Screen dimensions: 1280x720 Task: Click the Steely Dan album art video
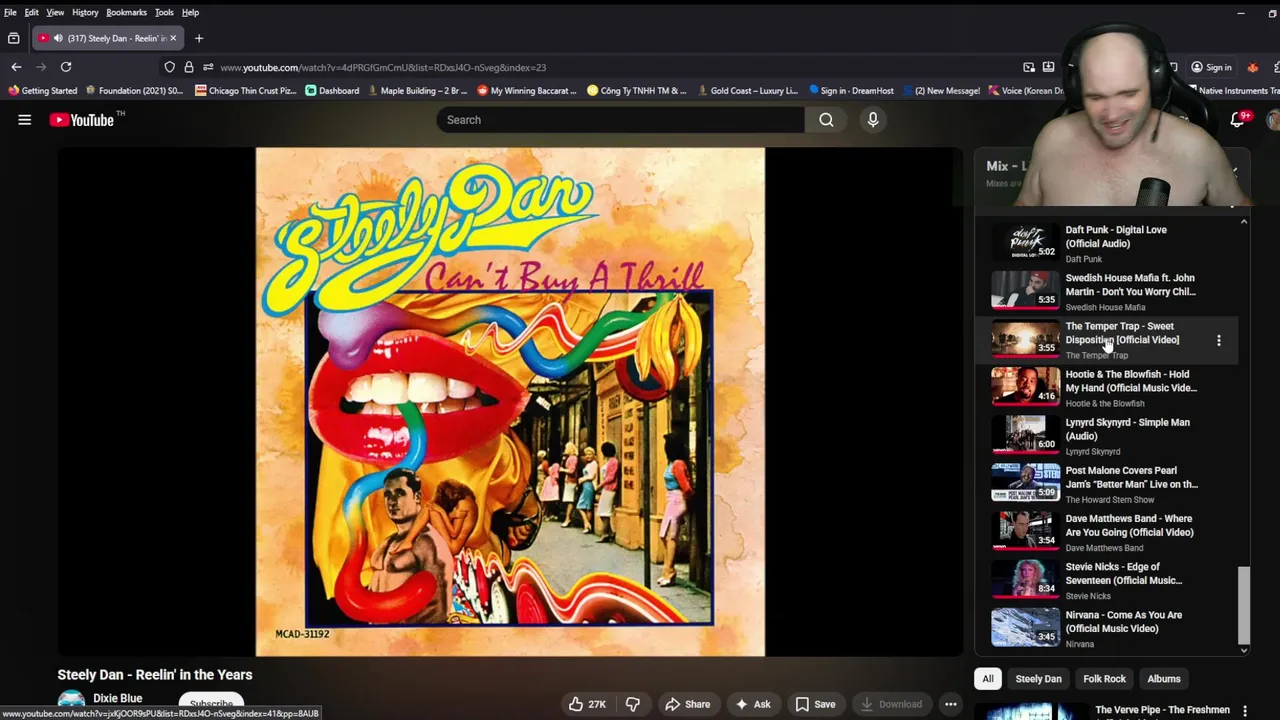[510, 402]
